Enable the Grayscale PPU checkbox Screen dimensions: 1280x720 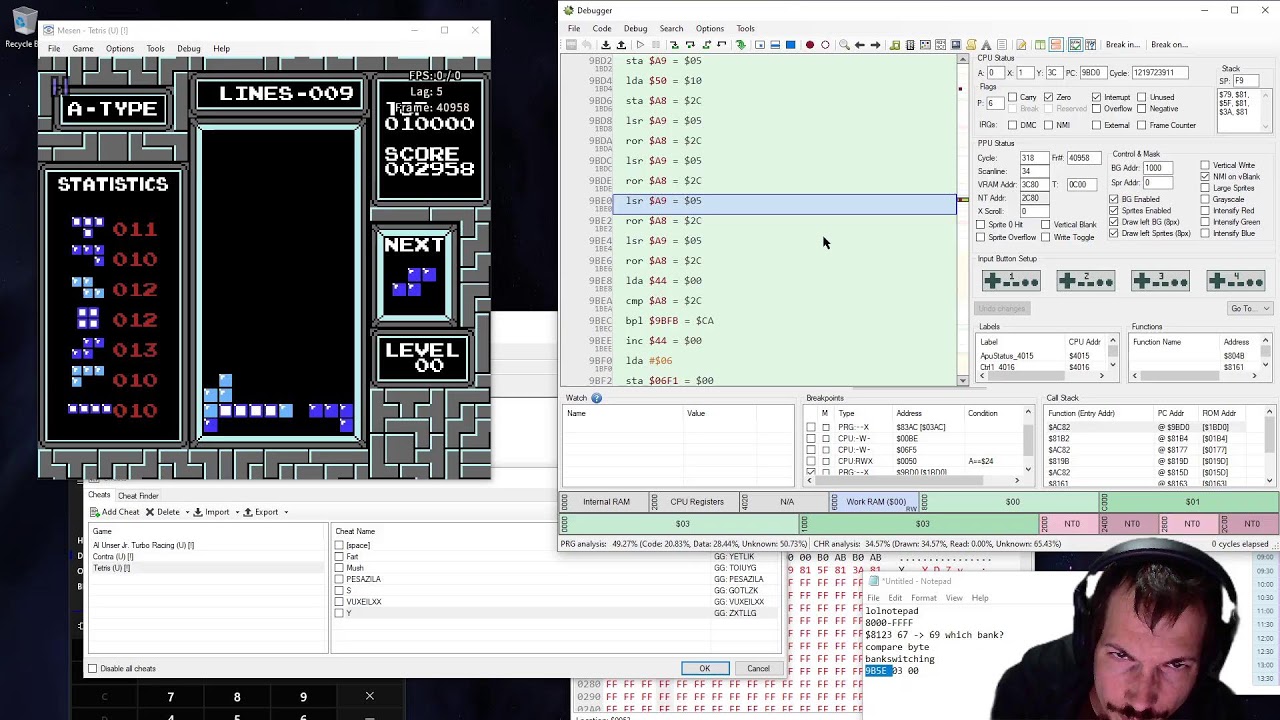1205,199
